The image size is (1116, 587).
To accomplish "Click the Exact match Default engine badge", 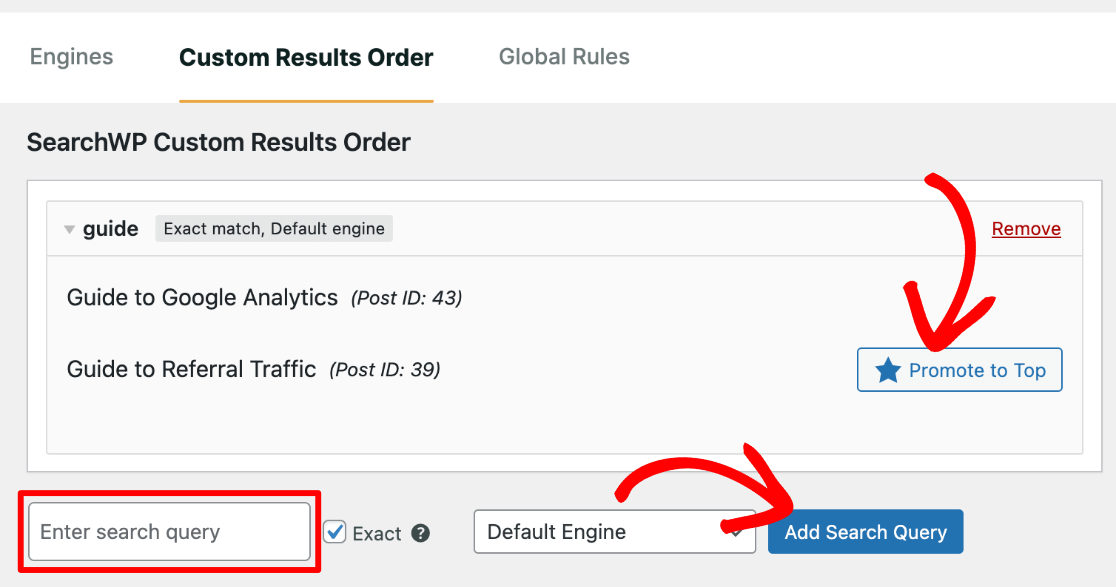I will click(273, 228).
